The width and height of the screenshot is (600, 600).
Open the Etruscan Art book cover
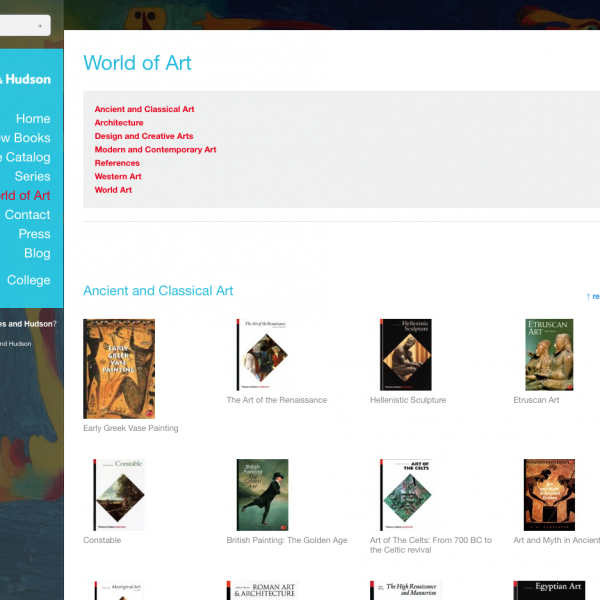549,355
